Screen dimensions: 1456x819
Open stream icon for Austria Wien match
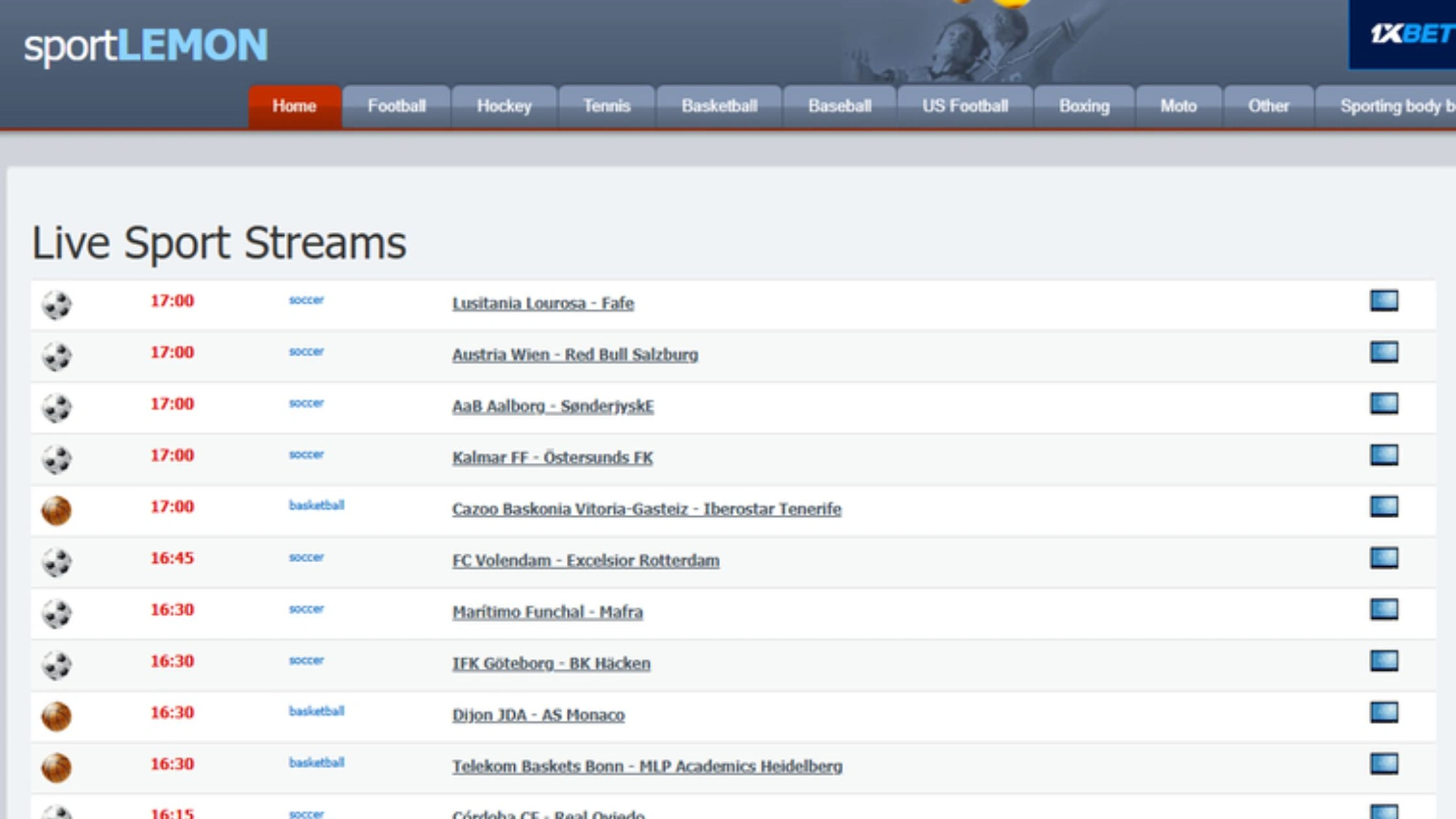point(1384,352)
